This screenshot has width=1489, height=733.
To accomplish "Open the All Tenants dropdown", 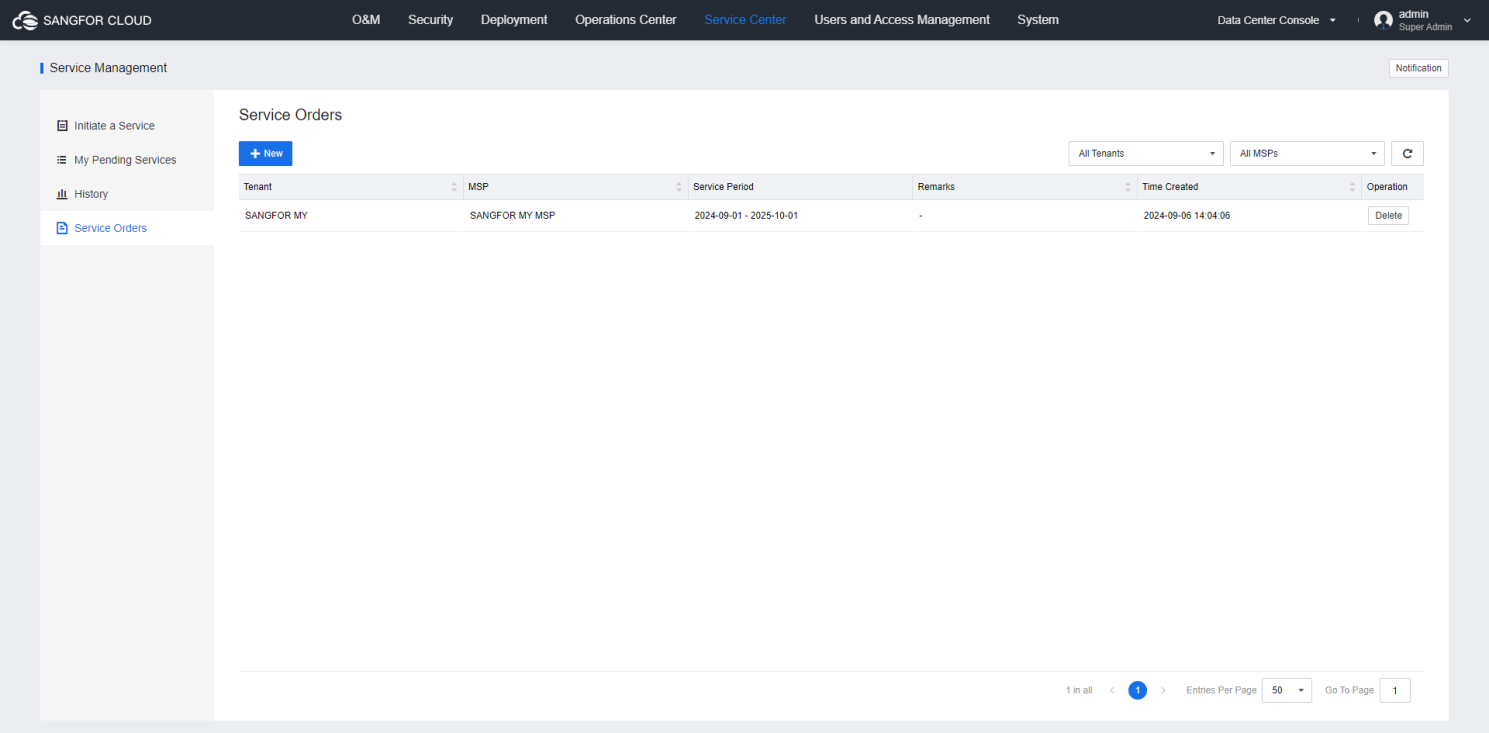I will [1146, 153].
